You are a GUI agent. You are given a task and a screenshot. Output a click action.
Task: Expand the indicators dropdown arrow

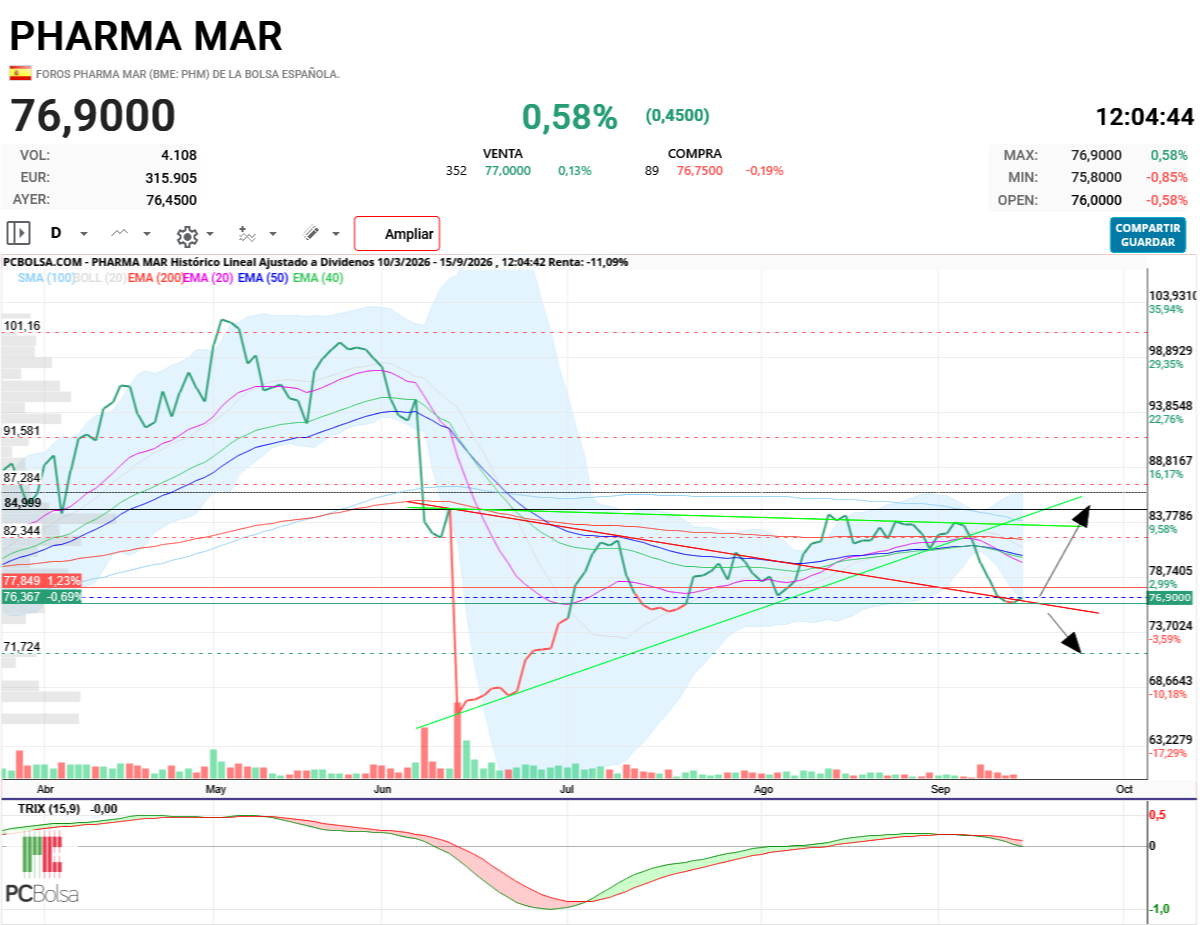tap(274, 234)
